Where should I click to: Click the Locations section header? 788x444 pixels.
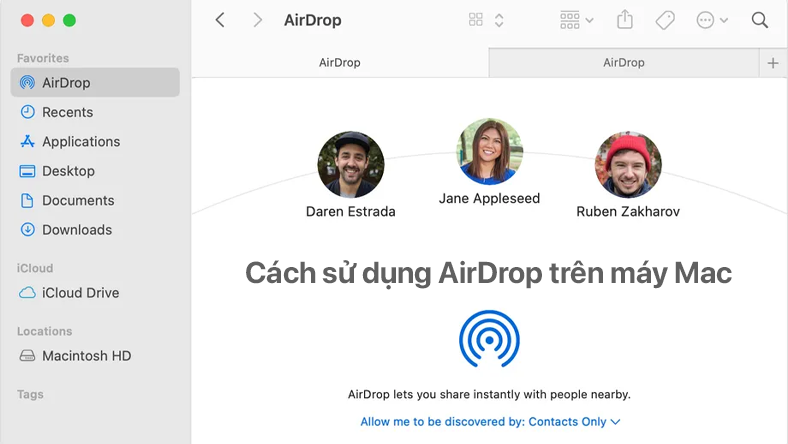(x=45, y=331)
